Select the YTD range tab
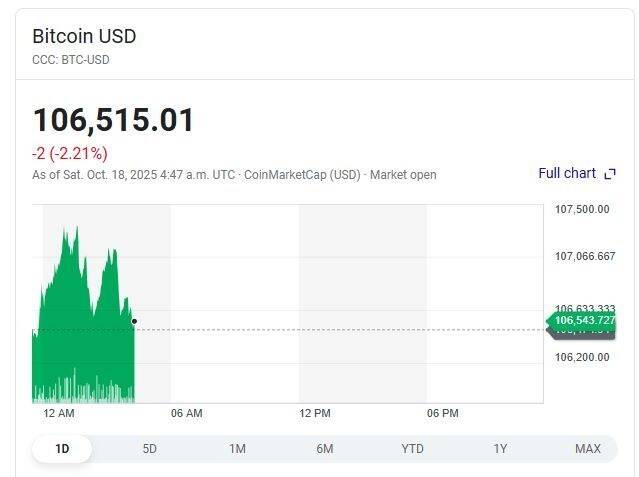 tap(412, 449)
